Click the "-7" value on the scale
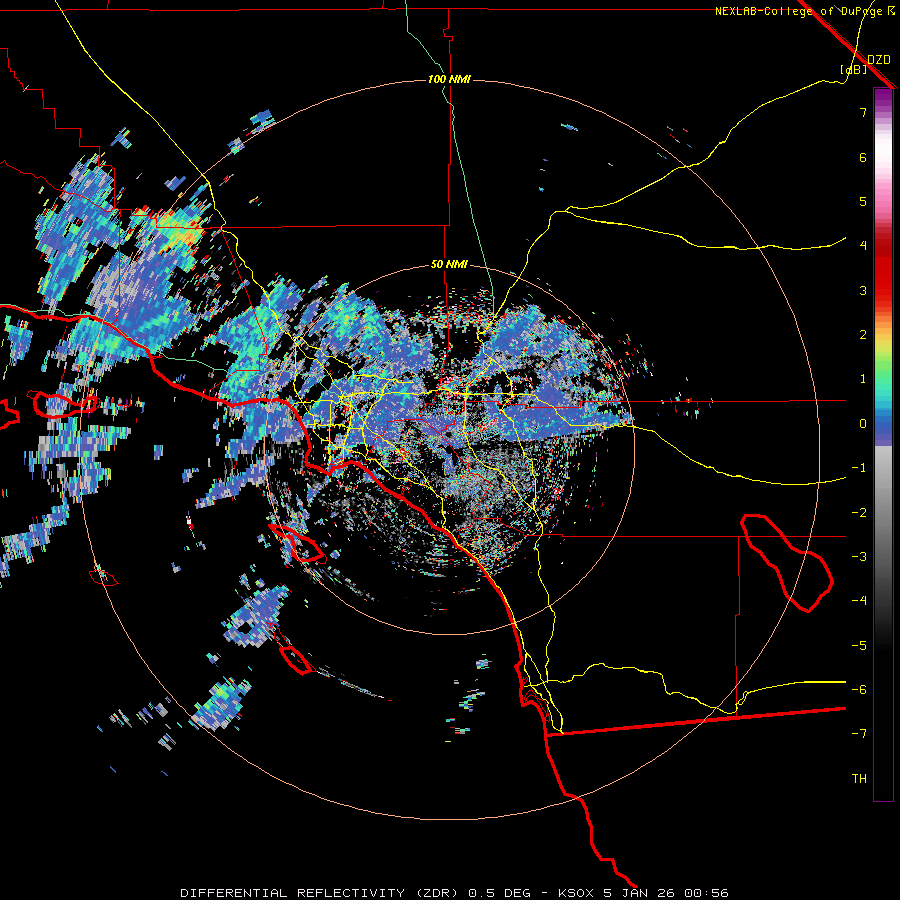Image resolution: width=900 pixels, height=900 pixels. point(859,734)
